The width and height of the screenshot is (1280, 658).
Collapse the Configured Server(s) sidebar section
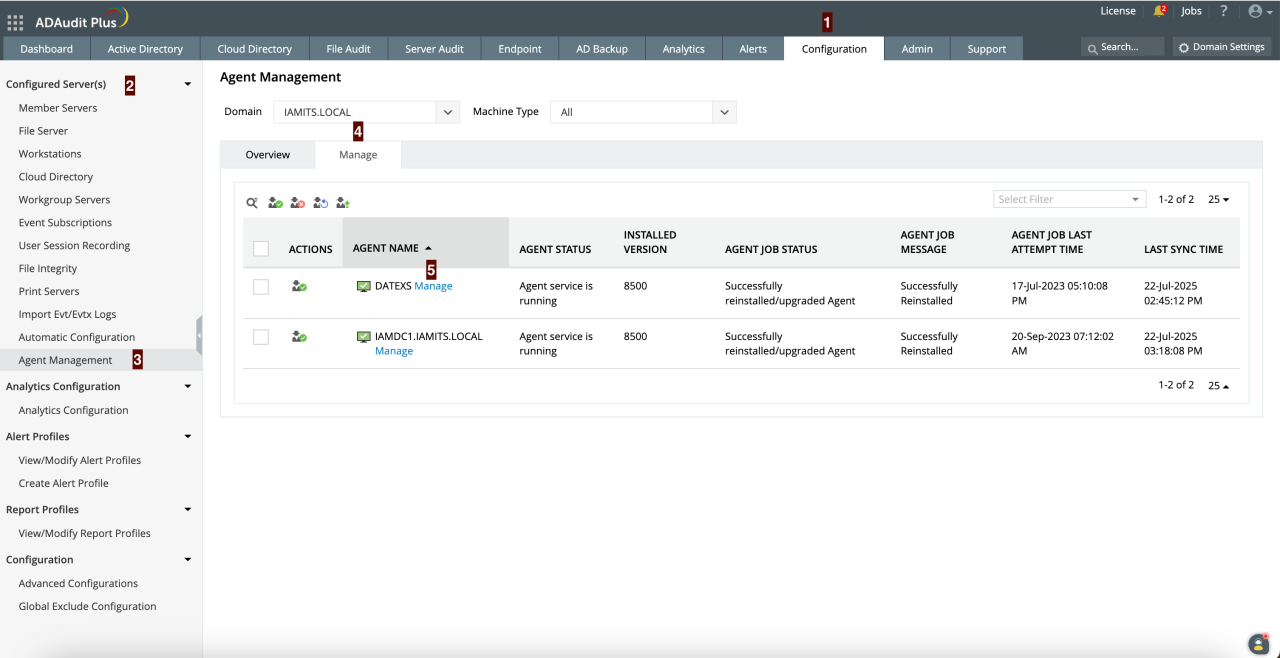[x=187, y=84]
